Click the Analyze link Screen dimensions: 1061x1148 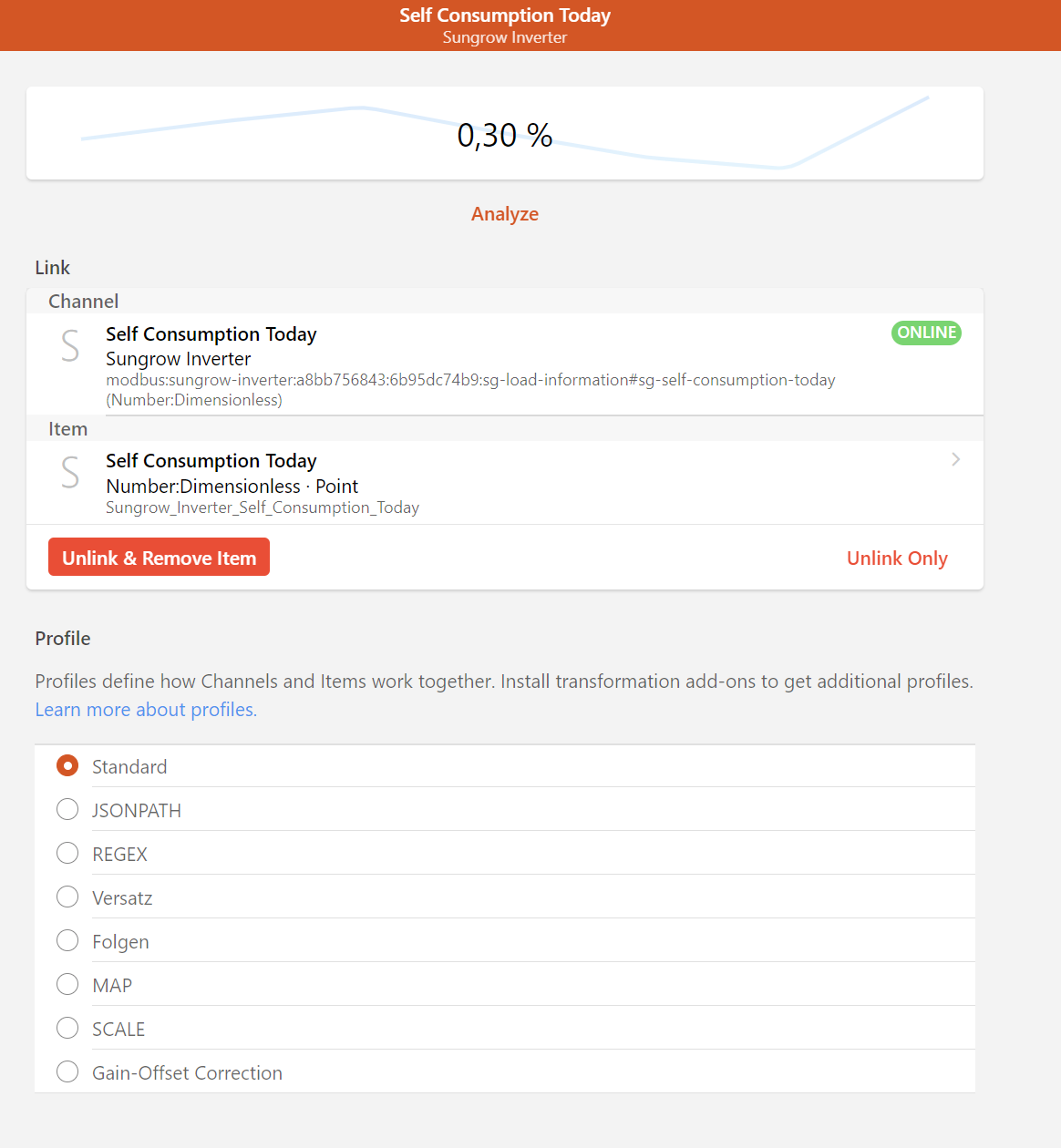point(504,214)
